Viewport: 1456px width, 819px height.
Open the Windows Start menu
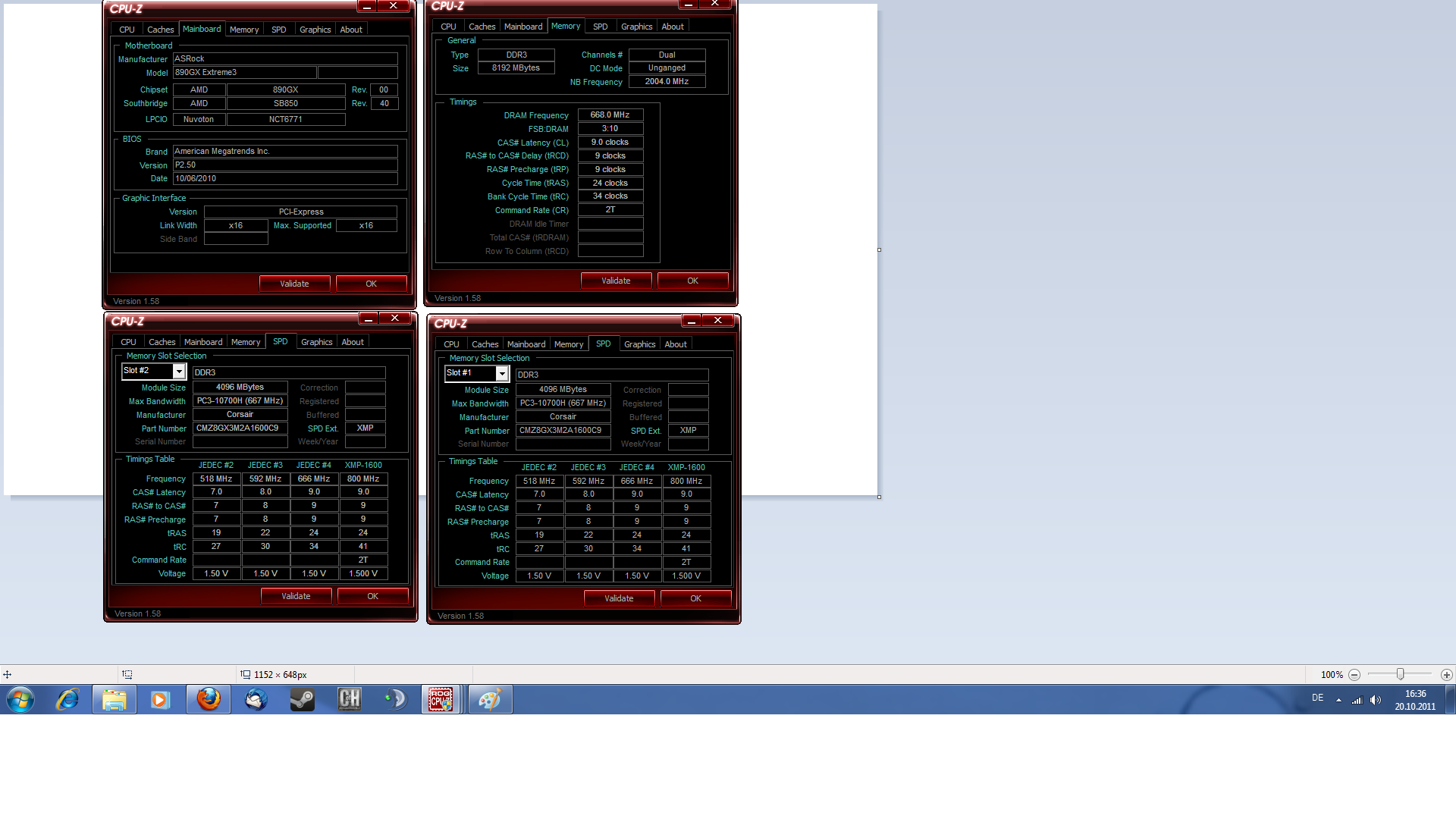tap(20, 699)
